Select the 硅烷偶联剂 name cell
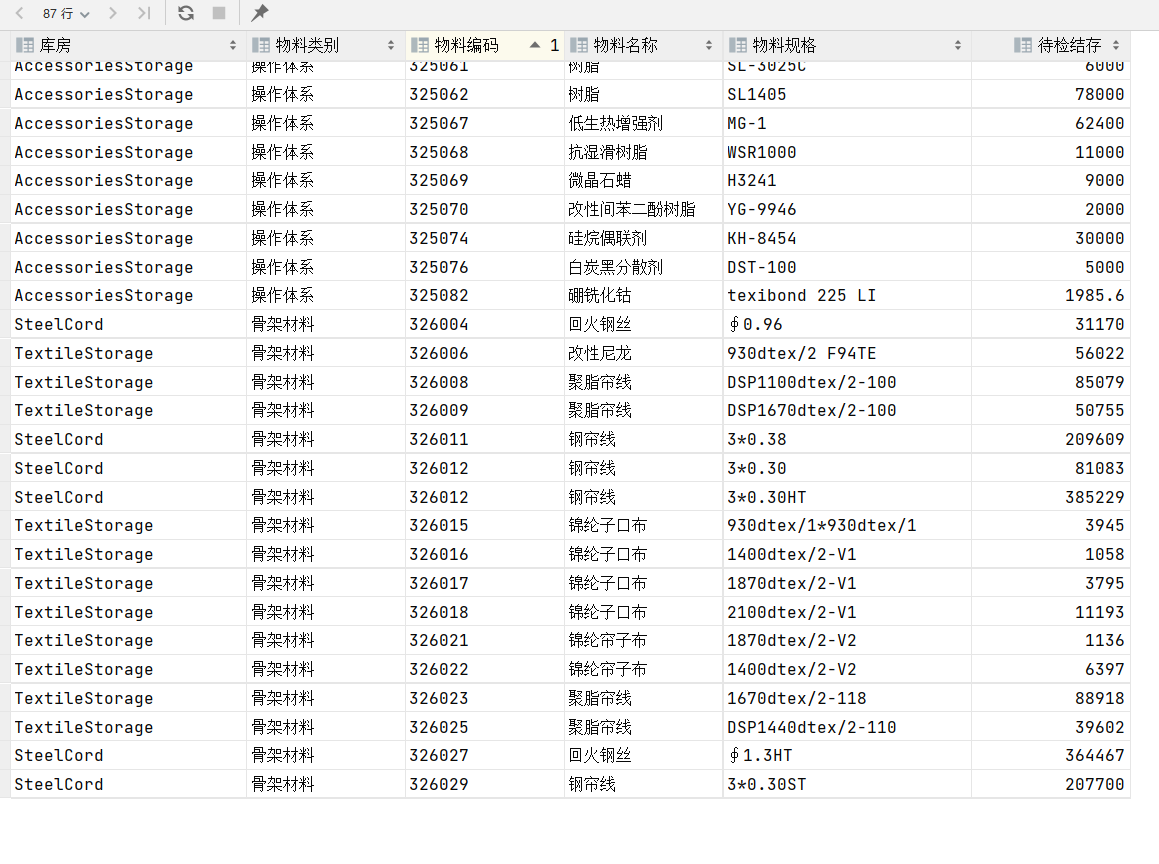This screenshot has height=864, width=1159. 644,238
